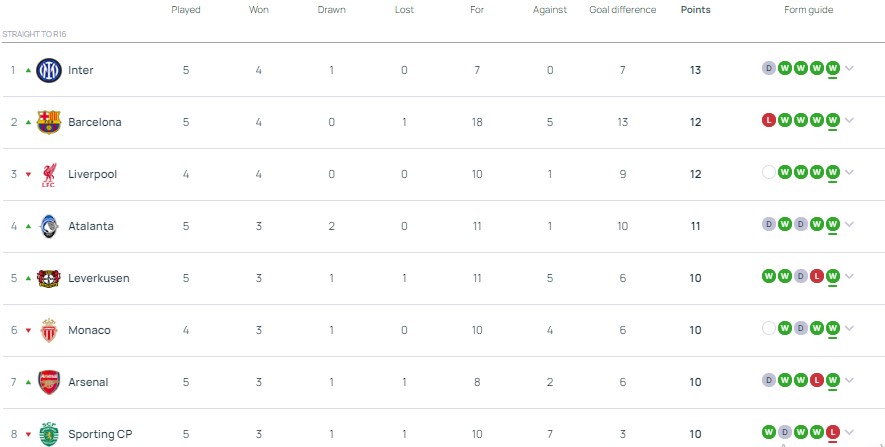Click the Liverpool club crest
The height and width of the screenshot is (447, 885).
48,174
